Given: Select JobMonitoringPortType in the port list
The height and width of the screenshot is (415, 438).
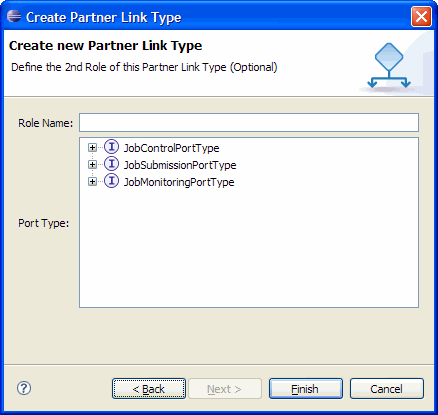Looking at the screenshot, I should point(179,182).
